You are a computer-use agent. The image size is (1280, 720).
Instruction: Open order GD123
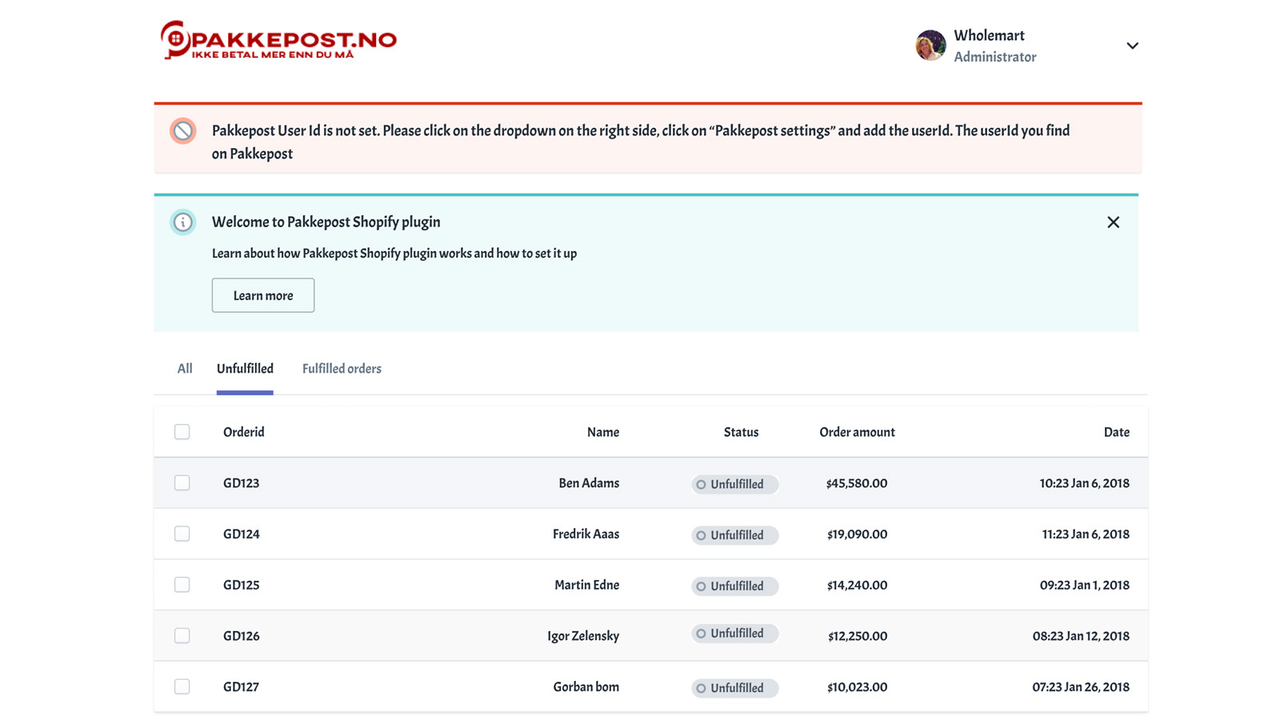coord(241,483)
